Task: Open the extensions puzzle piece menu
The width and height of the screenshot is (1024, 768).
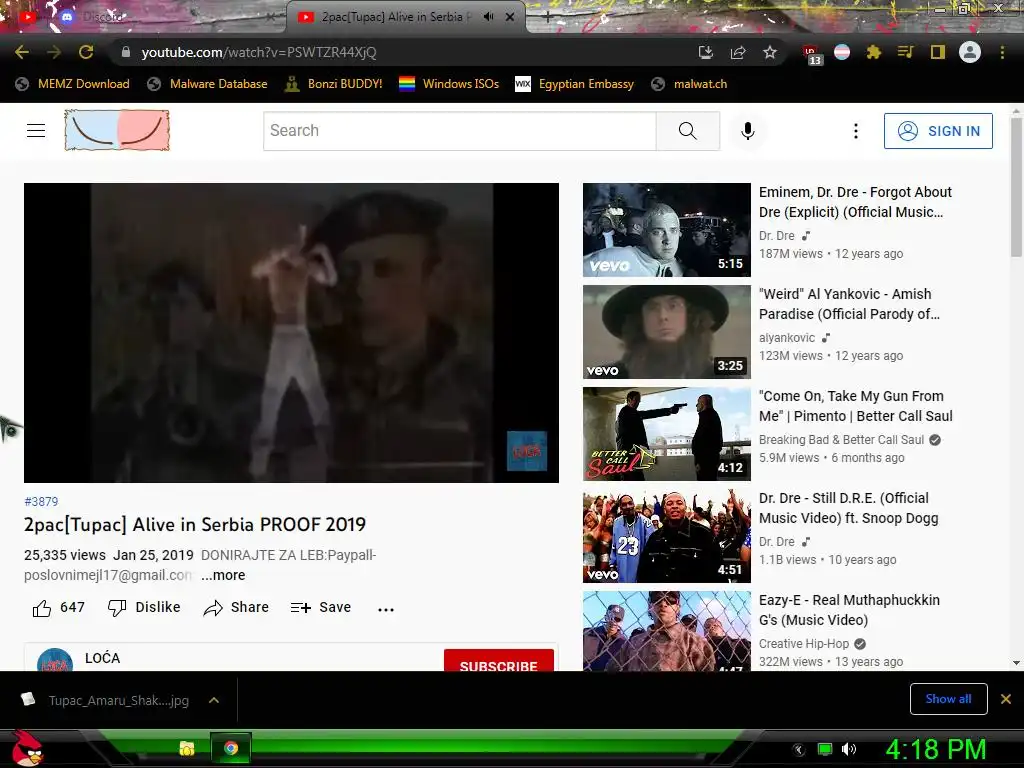Action: 874,52
